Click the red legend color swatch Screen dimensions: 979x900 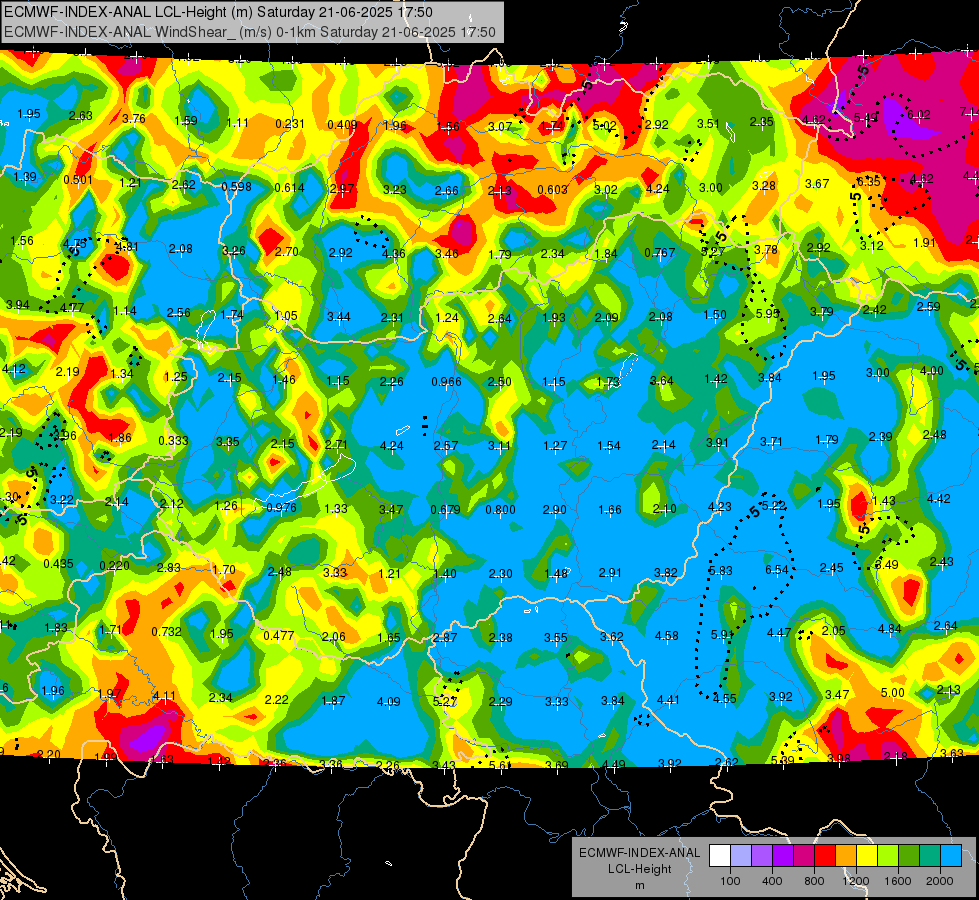tap(825, 856)
